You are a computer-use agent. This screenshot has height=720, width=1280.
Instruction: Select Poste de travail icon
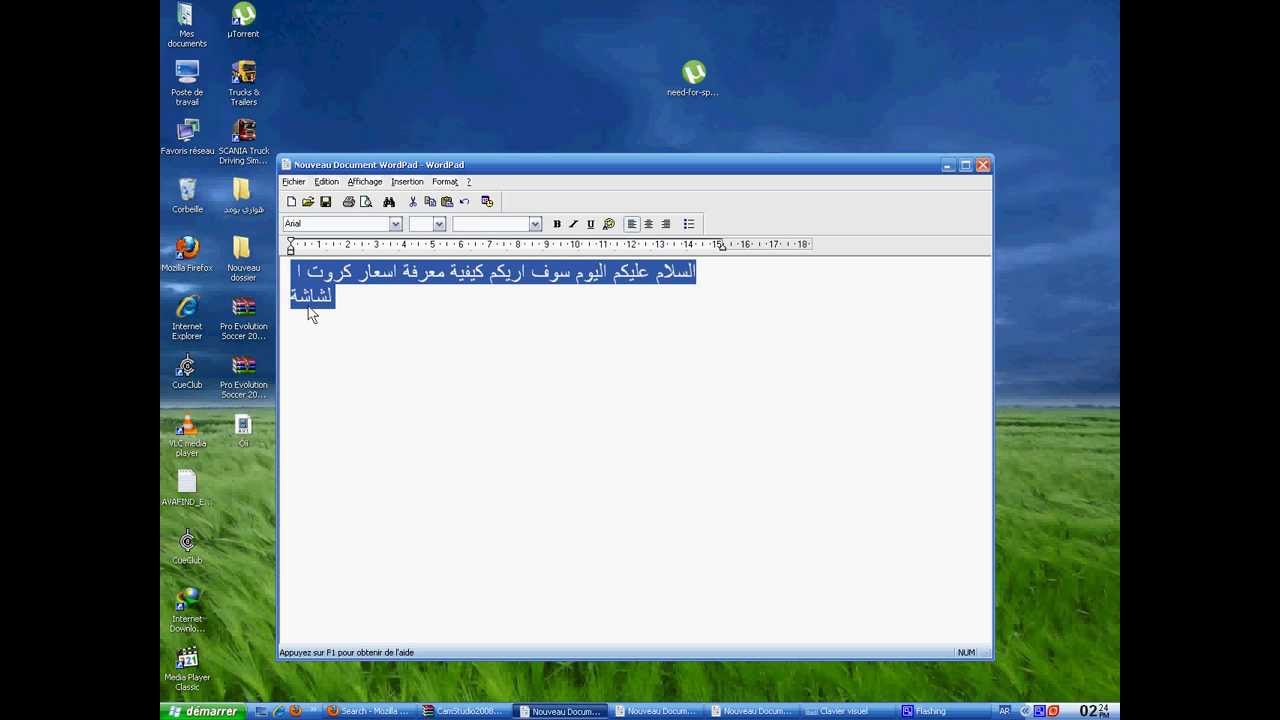pyautogui.click(x=187, y=83)
